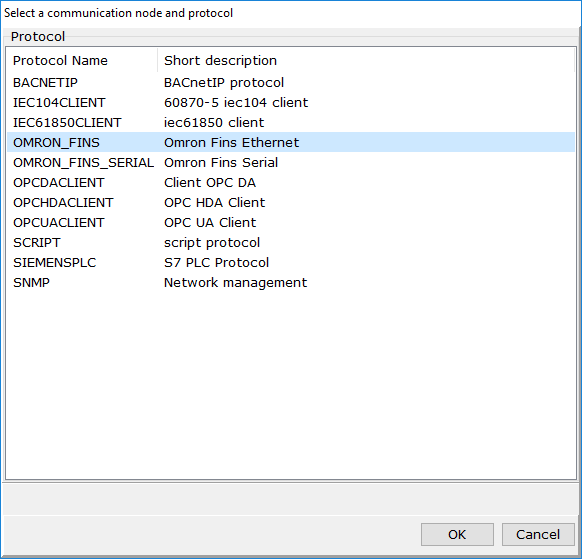Choose the SNMP protocol row
Viewport: 582px width, 559px height.
[x=291, y=283]
